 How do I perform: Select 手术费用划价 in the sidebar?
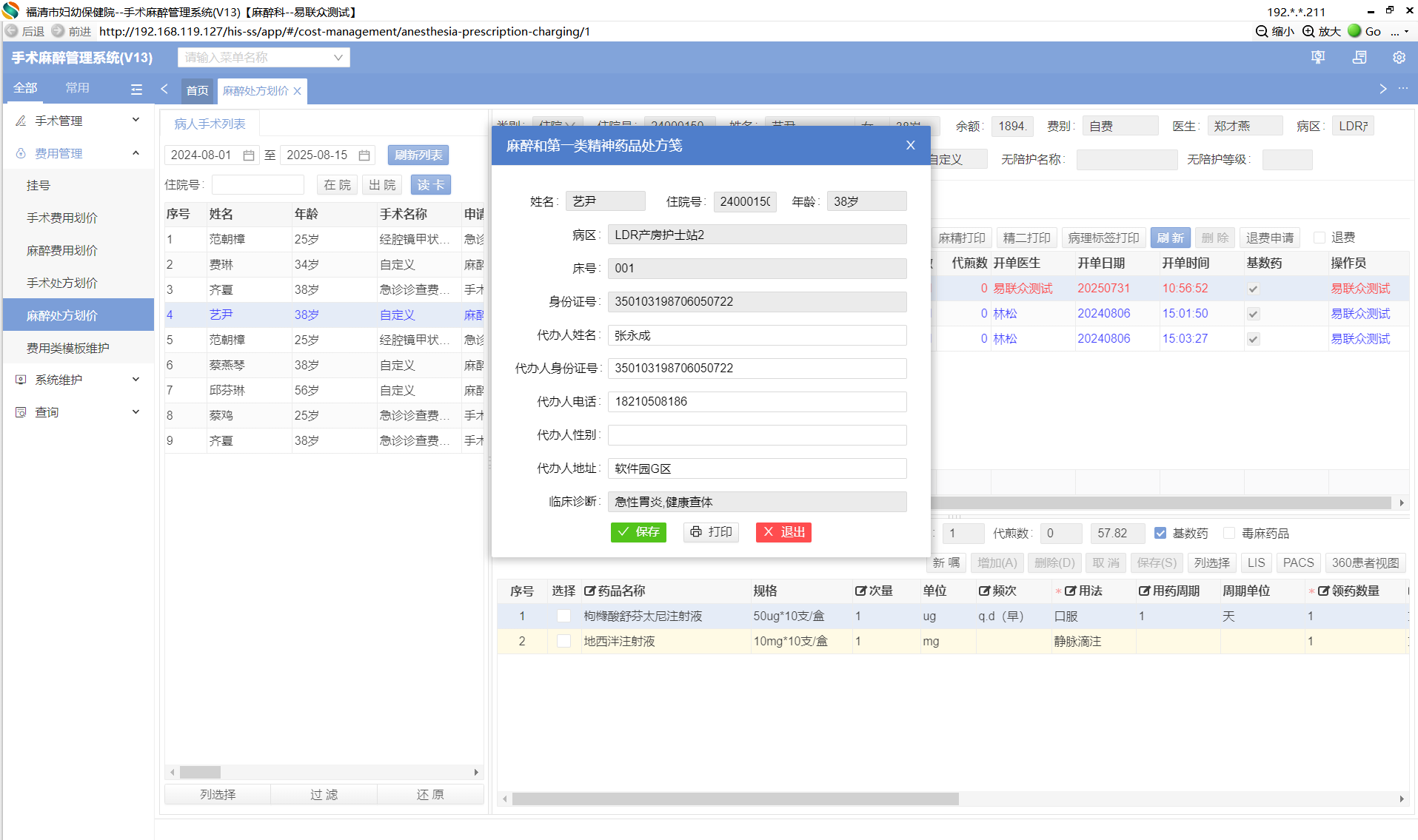78,218
